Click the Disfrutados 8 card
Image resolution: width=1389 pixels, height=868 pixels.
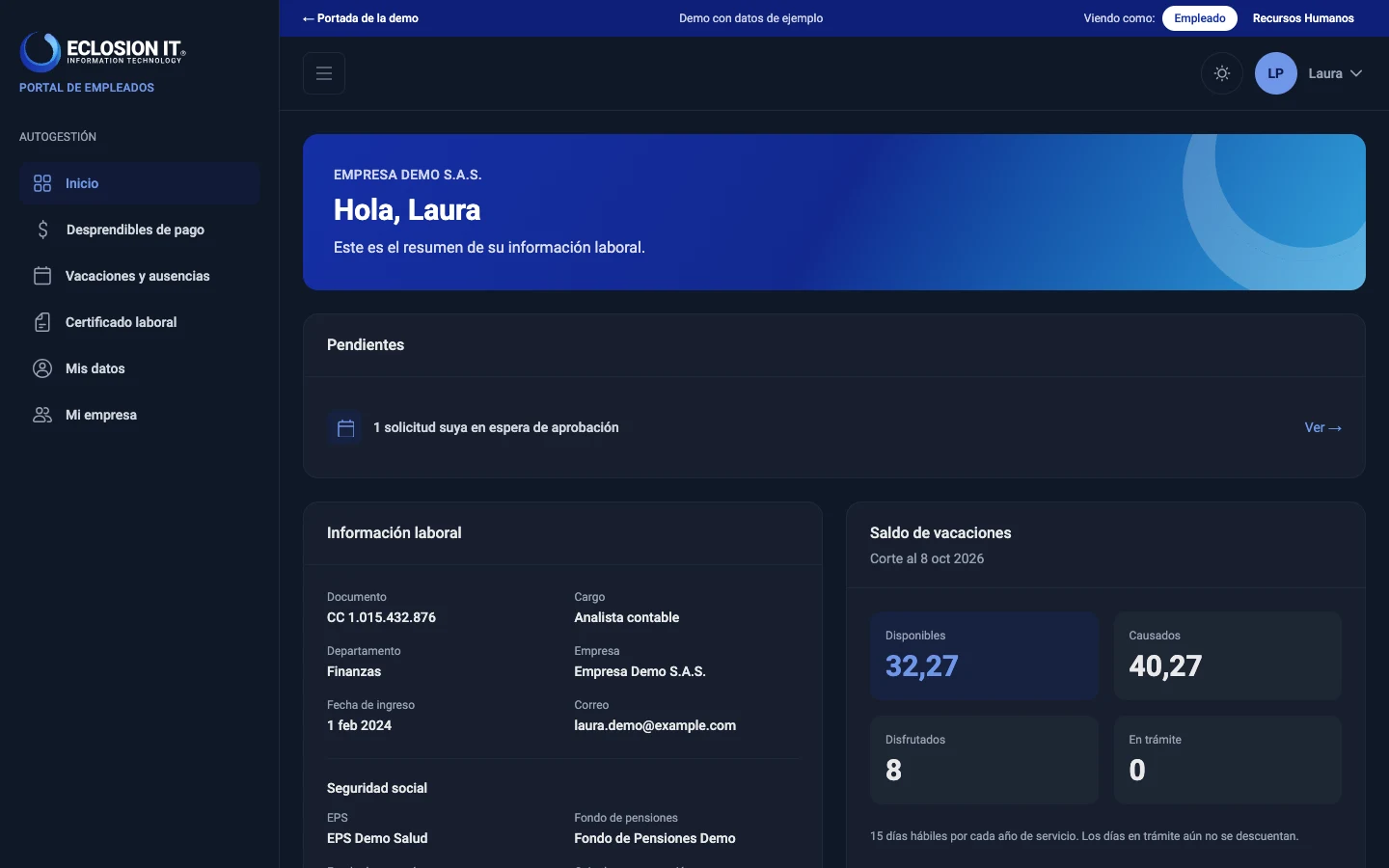(x=984, y=760)
